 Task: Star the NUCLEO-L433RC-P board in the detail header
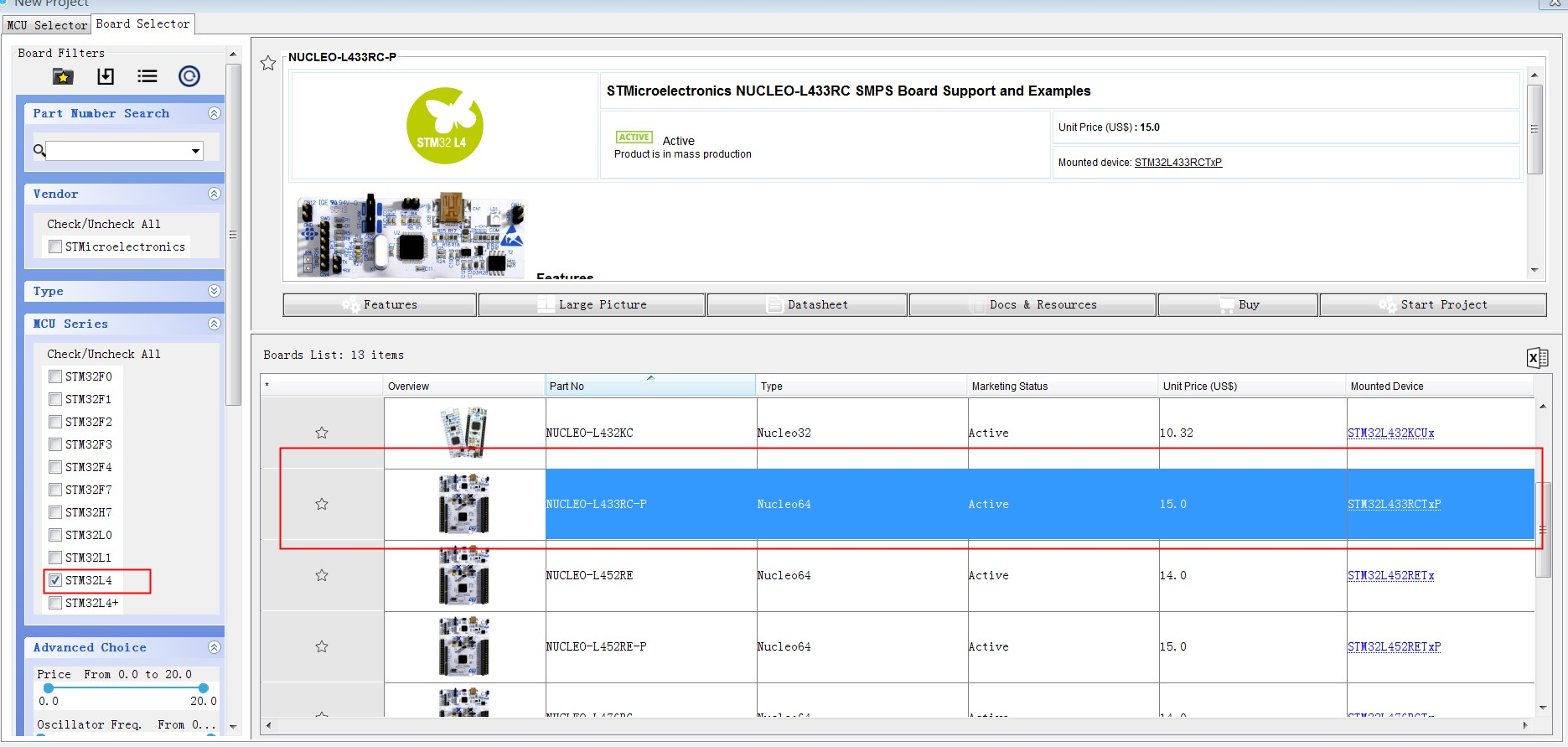pyautogui.click(x=268, y=63)
